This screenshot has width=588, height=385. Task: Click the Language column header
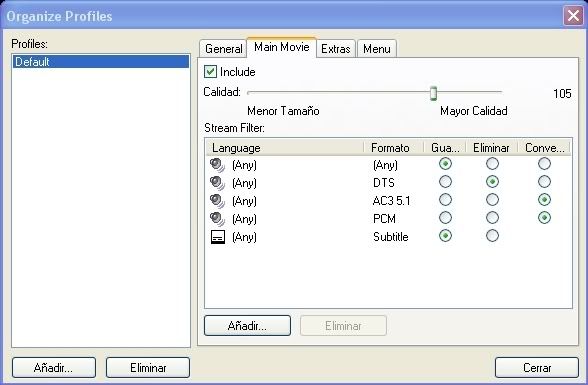coord(285,148)
